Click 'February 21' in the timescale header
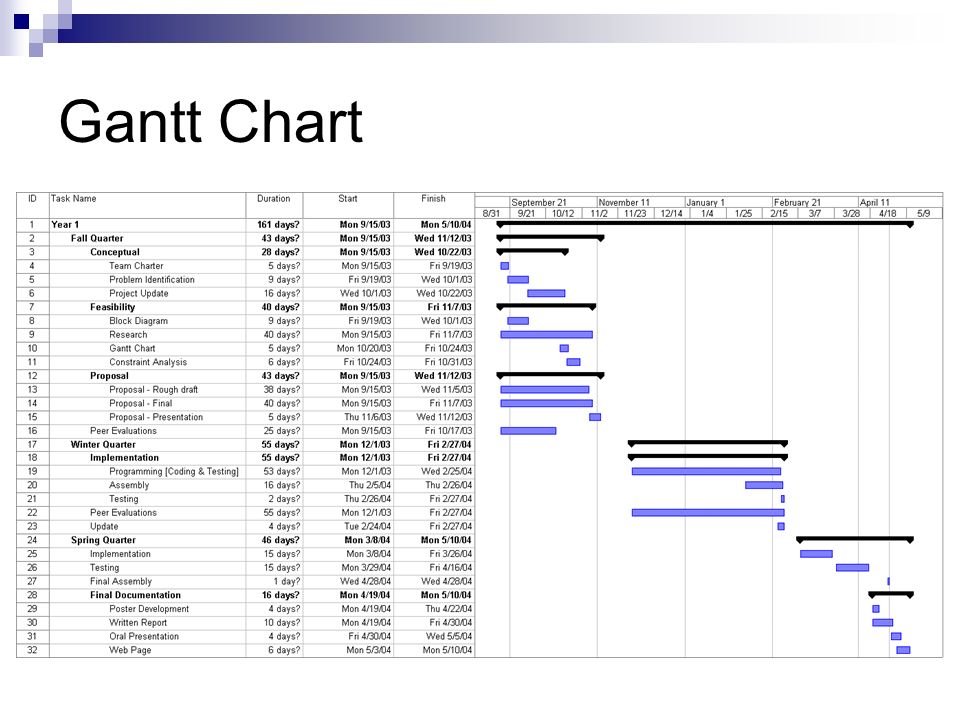Viewport: 960px width, 720px height. coord(797,202)
